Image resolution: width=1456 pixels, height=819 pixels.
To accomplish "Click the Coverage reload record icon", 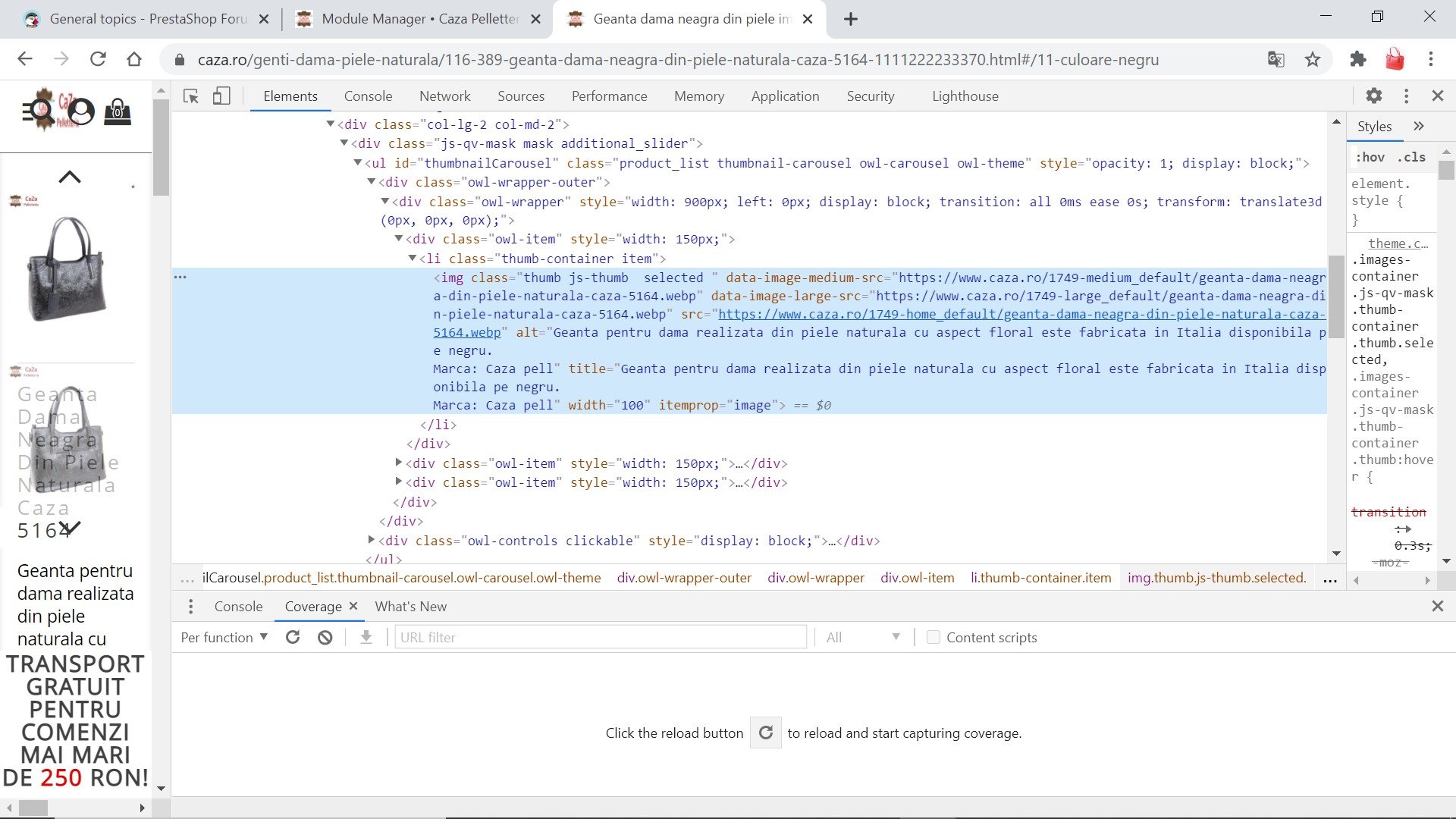I will (293, 638).
